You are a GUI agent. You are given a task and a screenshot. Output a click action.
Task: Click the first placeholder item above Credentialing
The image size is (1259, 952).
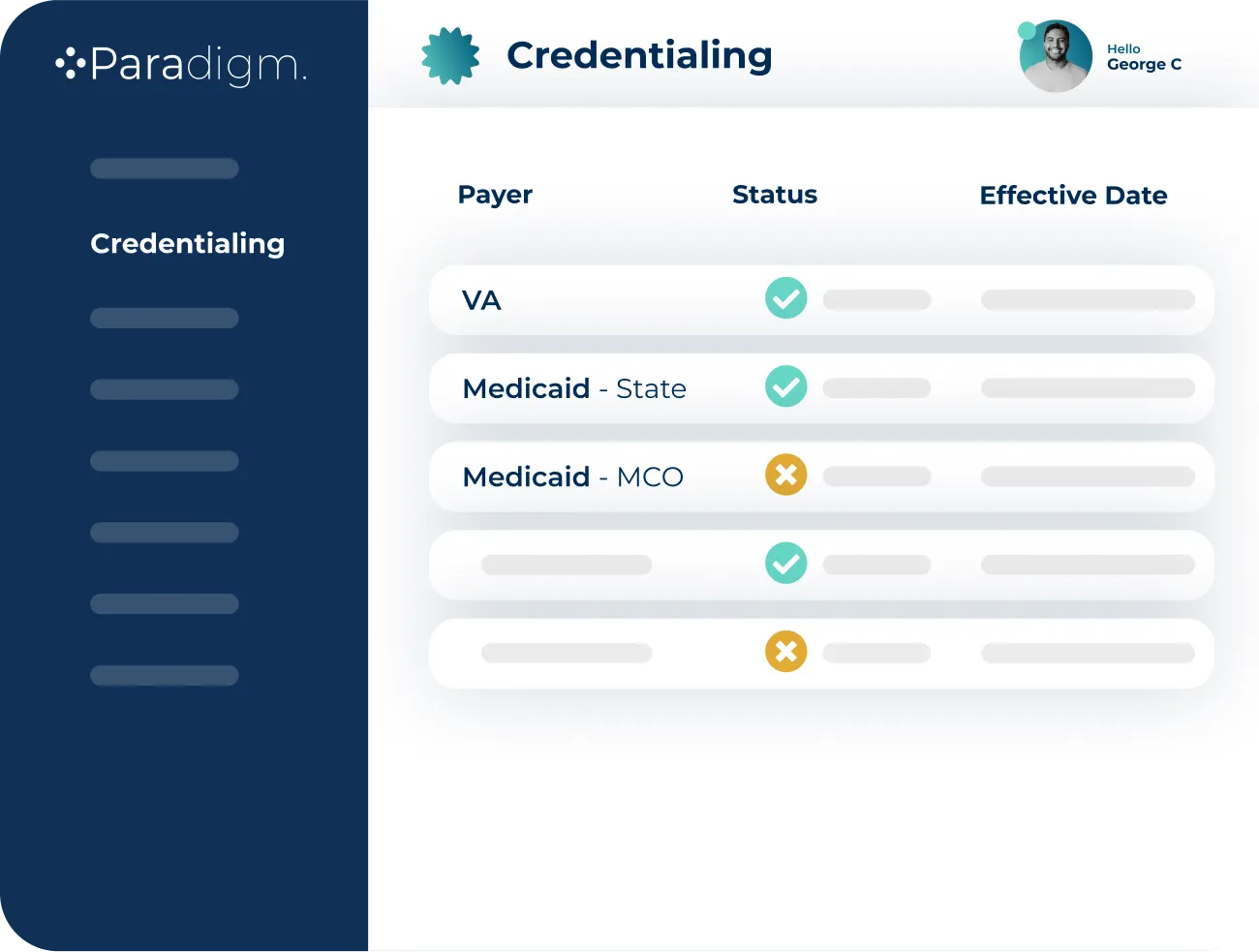tap(165, 169)
